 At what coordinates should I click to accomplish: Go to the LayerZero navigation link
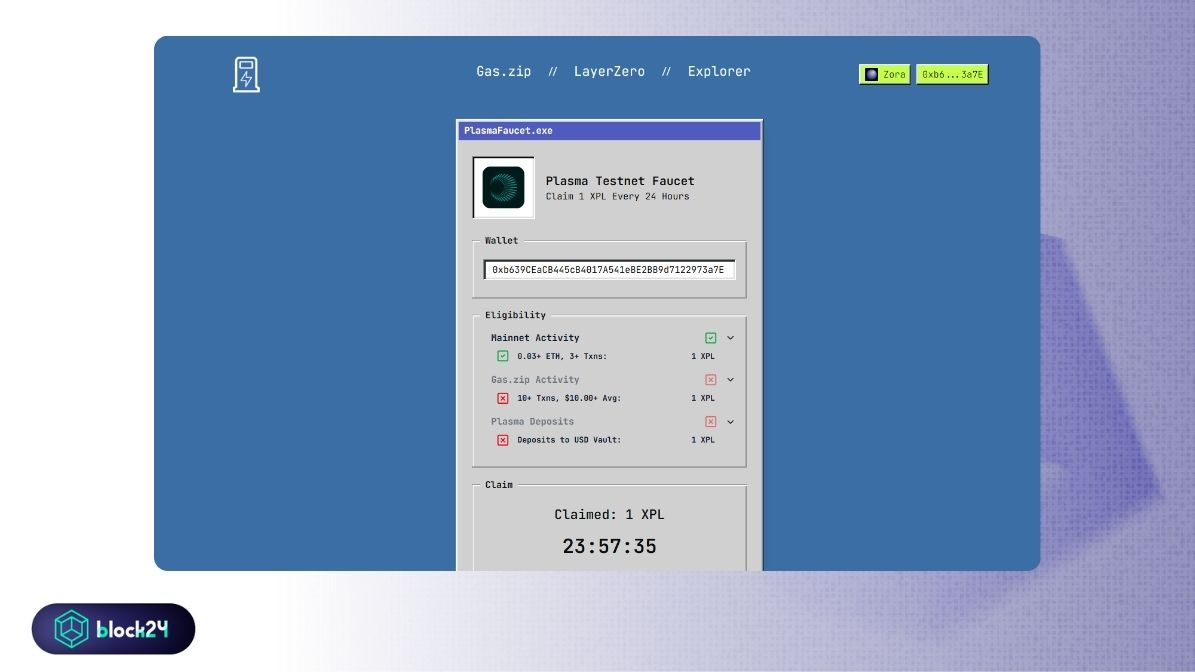[609, 72]
